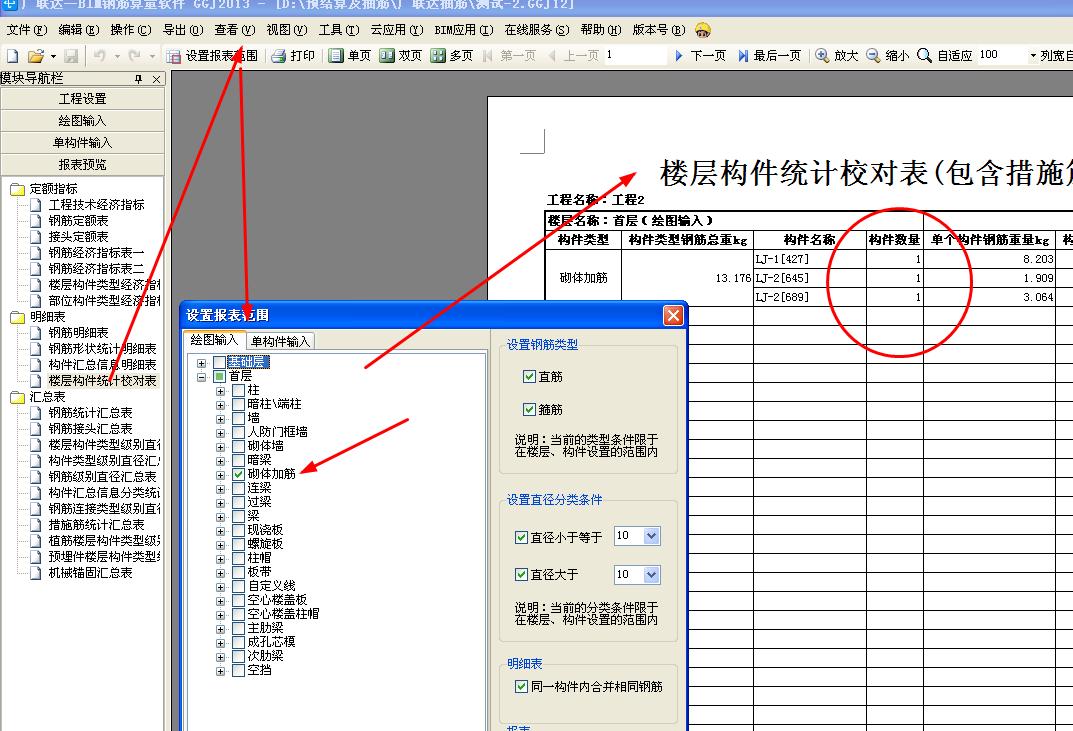Viewport: 1073px width, 731px height.
Task: Click the 缩小 zoom out magnifier
Action: pyautogui.click(x=873, y=55)
